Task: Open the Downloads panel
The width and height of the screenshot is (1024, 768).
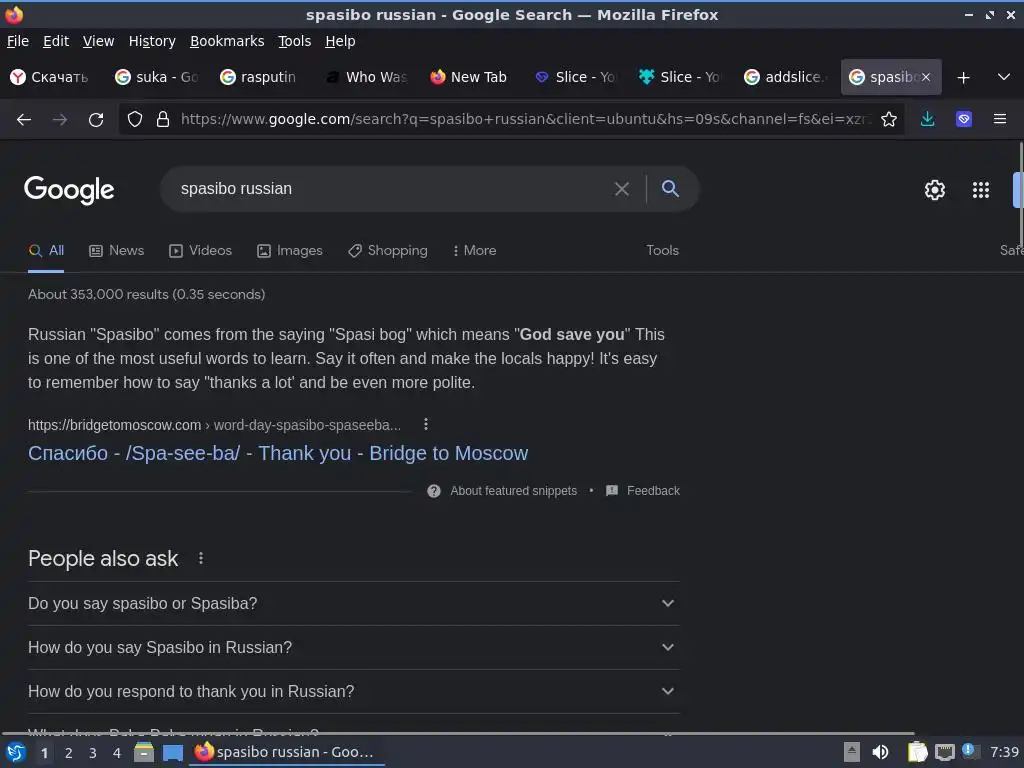Action: (927, 119)
